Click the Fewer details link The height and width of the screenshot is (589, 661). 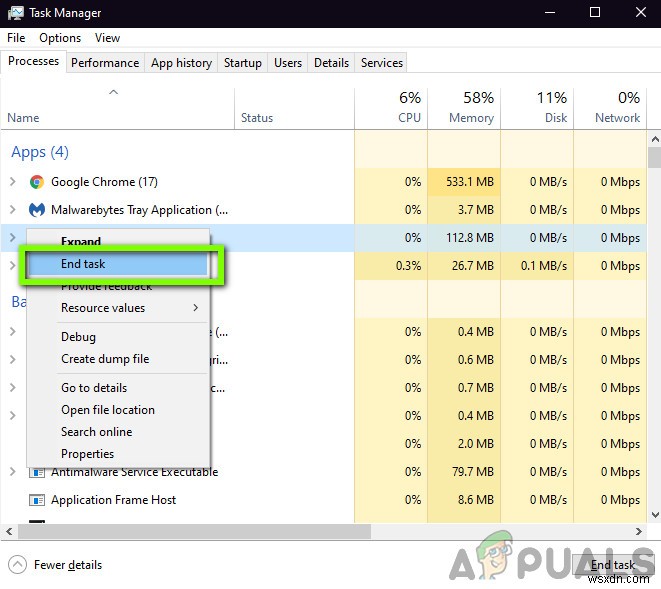point(68,565)
